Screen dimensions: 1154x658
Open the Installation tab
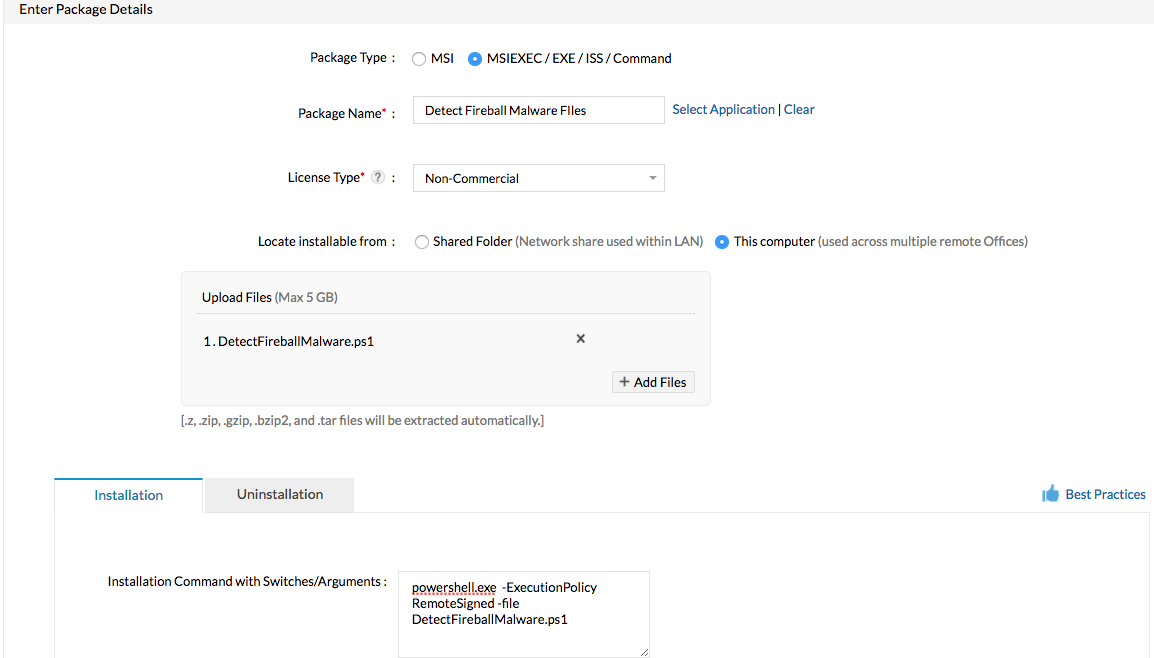click(x=128, y=495)
